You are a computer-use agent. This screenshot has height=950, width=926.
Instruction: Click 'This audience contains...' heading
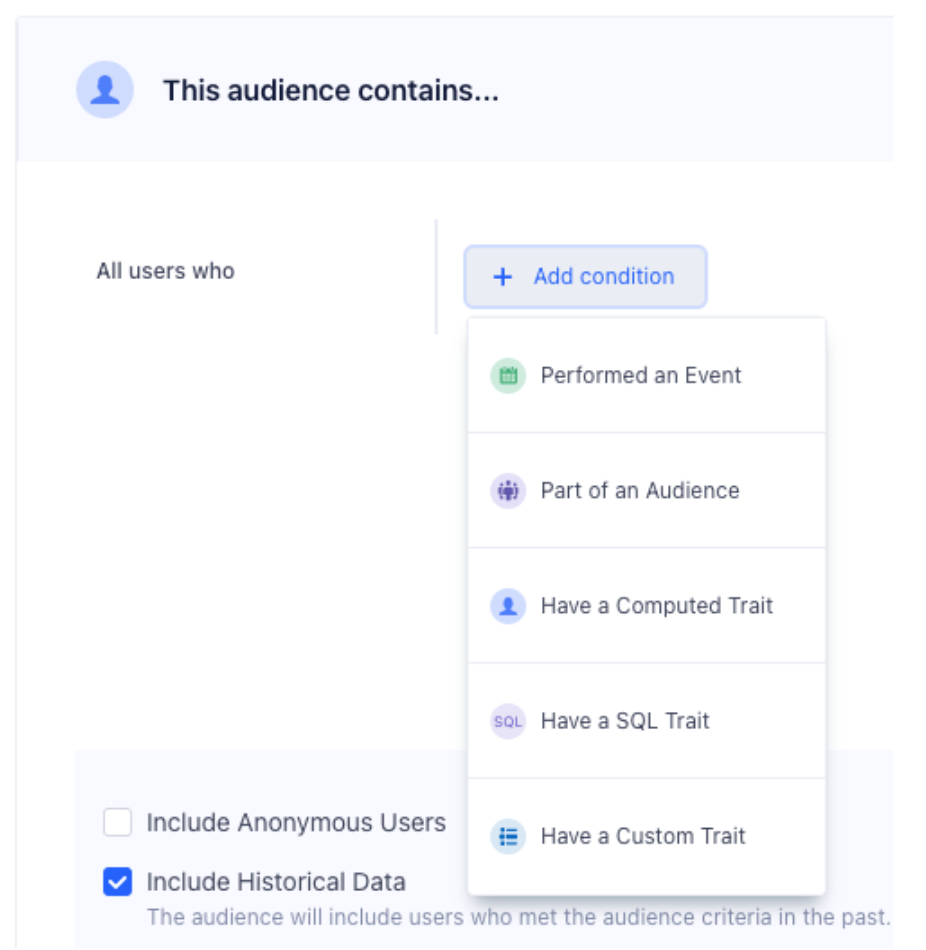click(331, 90)
